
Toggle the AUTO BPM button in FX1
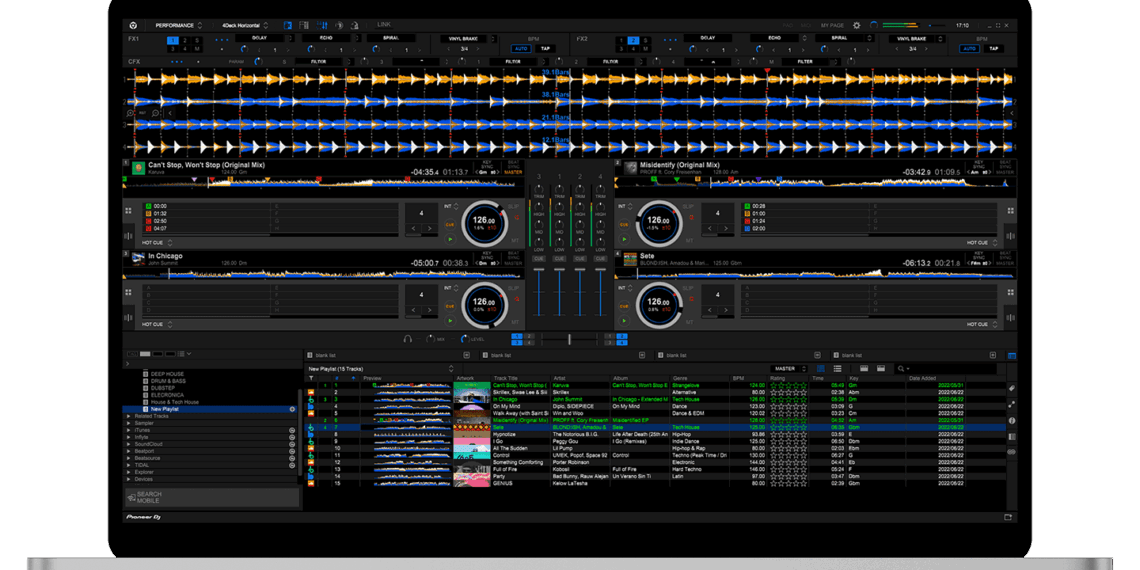[521, 48]
